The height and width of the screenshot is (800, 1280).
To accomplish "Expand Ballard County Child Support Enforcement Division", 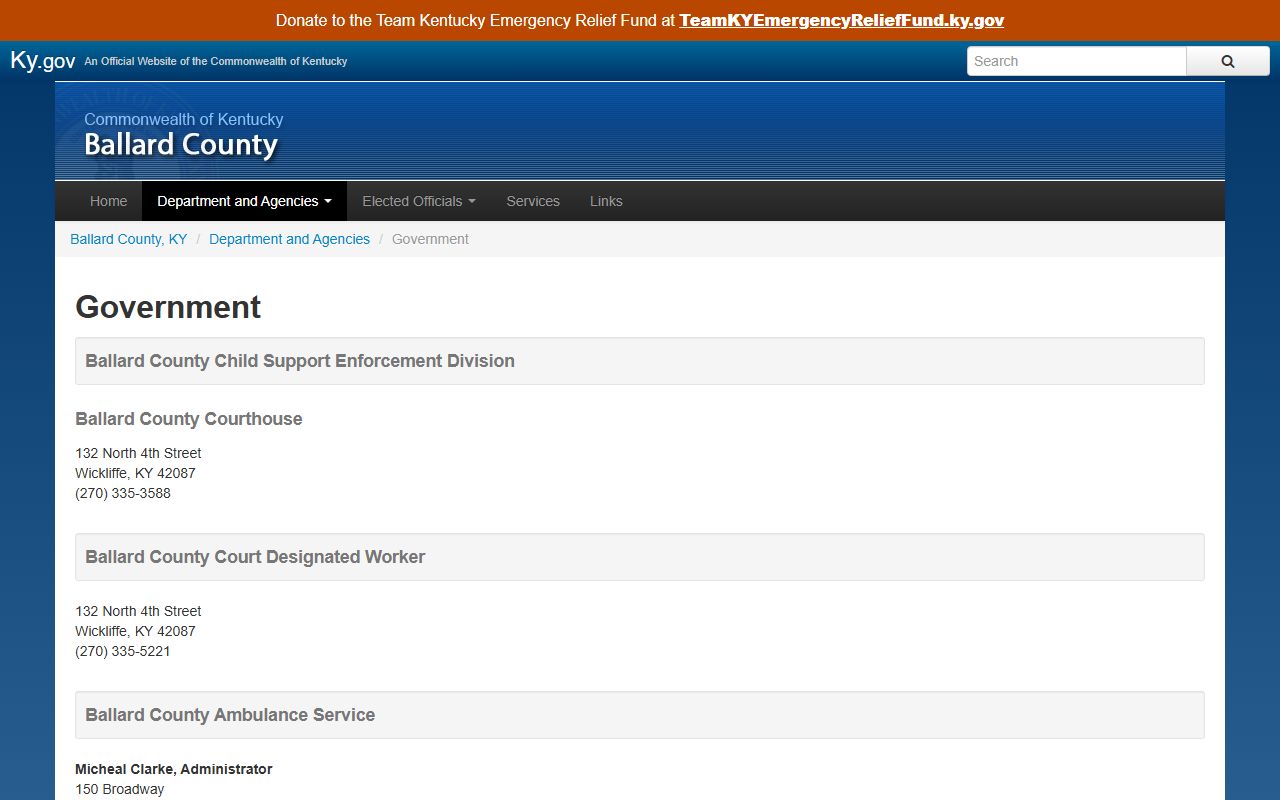I will [640, 361].
